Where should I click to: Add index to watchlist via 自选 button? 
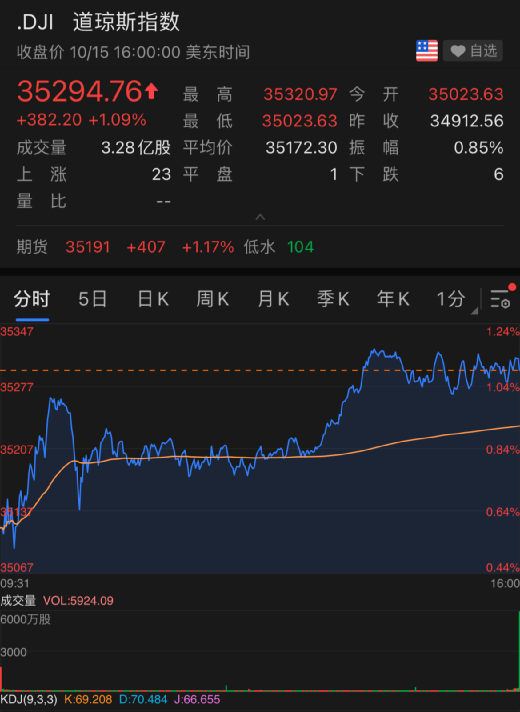(473, 51)
